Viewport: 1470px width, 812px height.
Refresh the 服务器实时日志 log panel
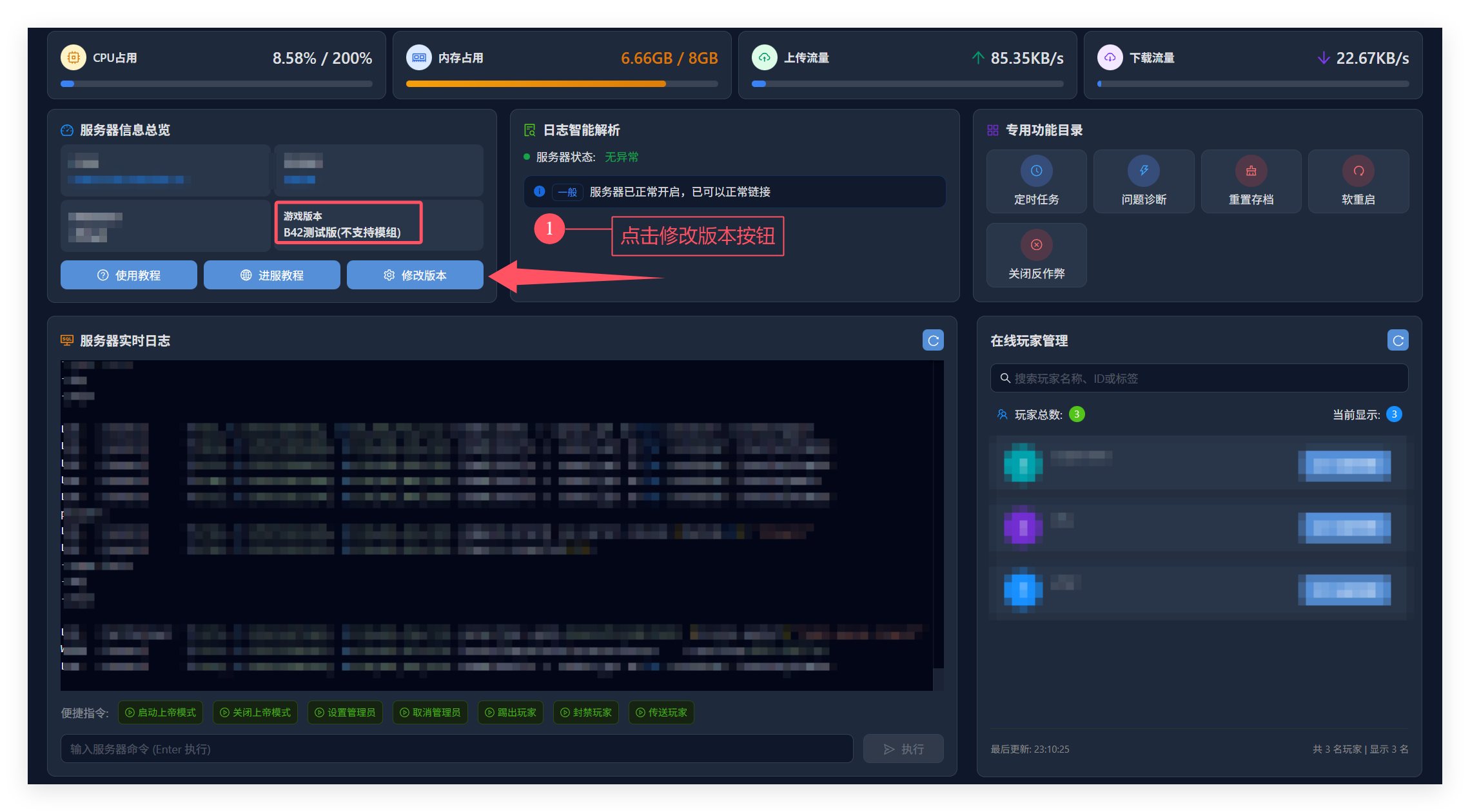coord(933,340)
